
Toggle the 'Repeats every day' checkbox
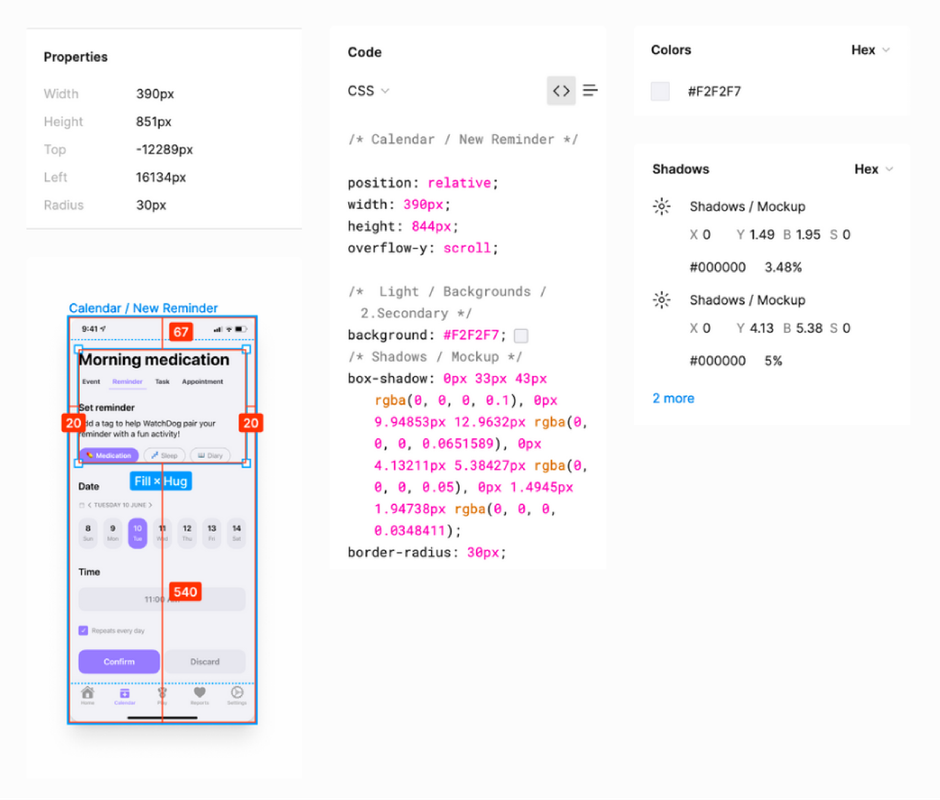click(x=83, y=631)
